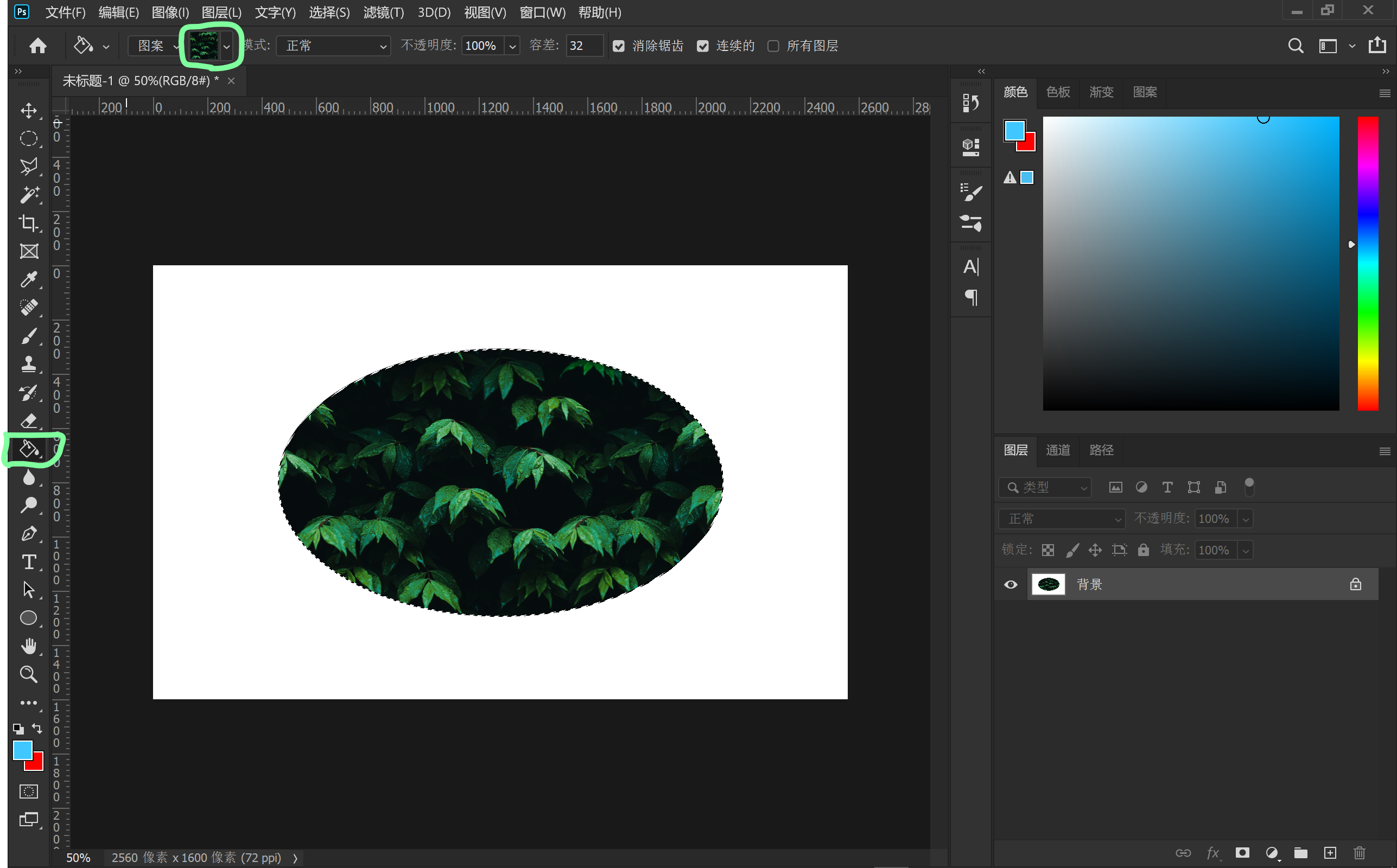Toggle lock image pixels brush icon
This screenshot has height=868, width=1397.
point(1072,550)
